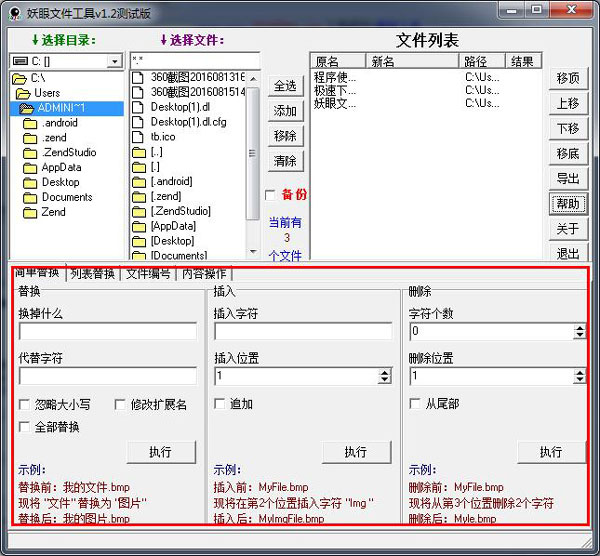Click the 插入字符 input field
This screenshot has height=556, width=600.
click(x=303, y=331)
